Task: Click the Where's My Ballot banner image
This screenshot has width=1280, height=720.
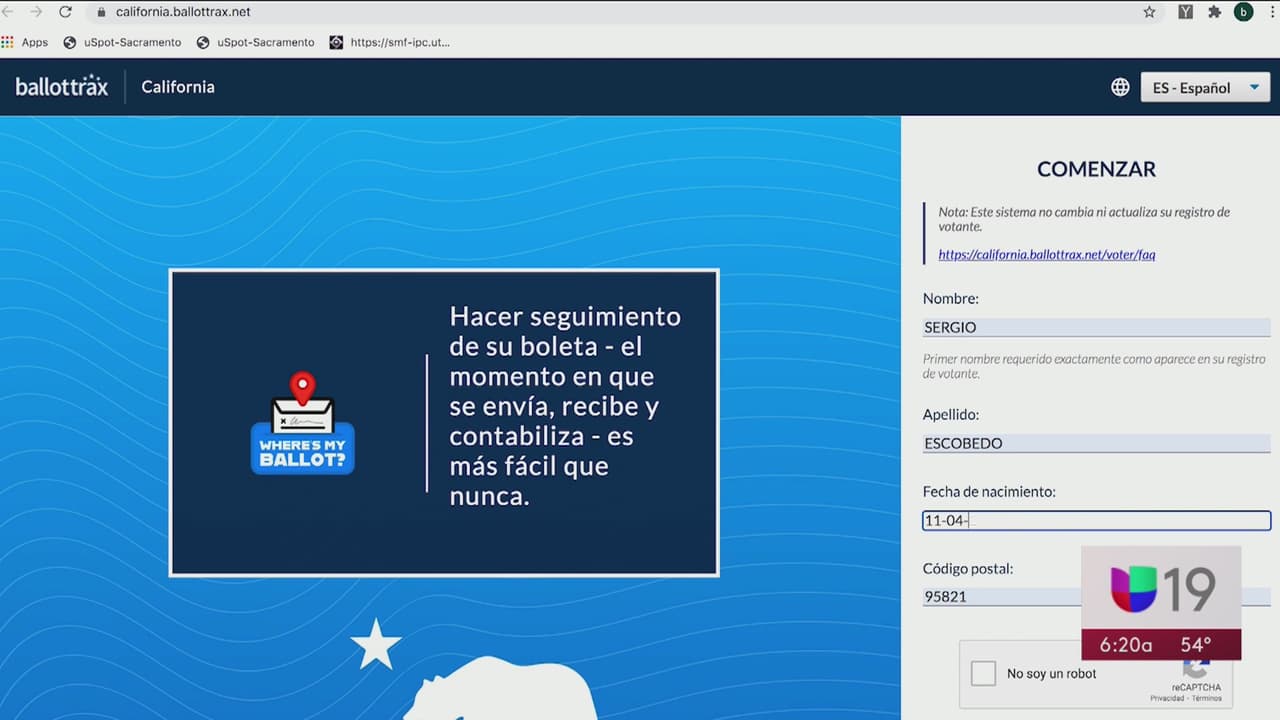Action: [444, 422]
